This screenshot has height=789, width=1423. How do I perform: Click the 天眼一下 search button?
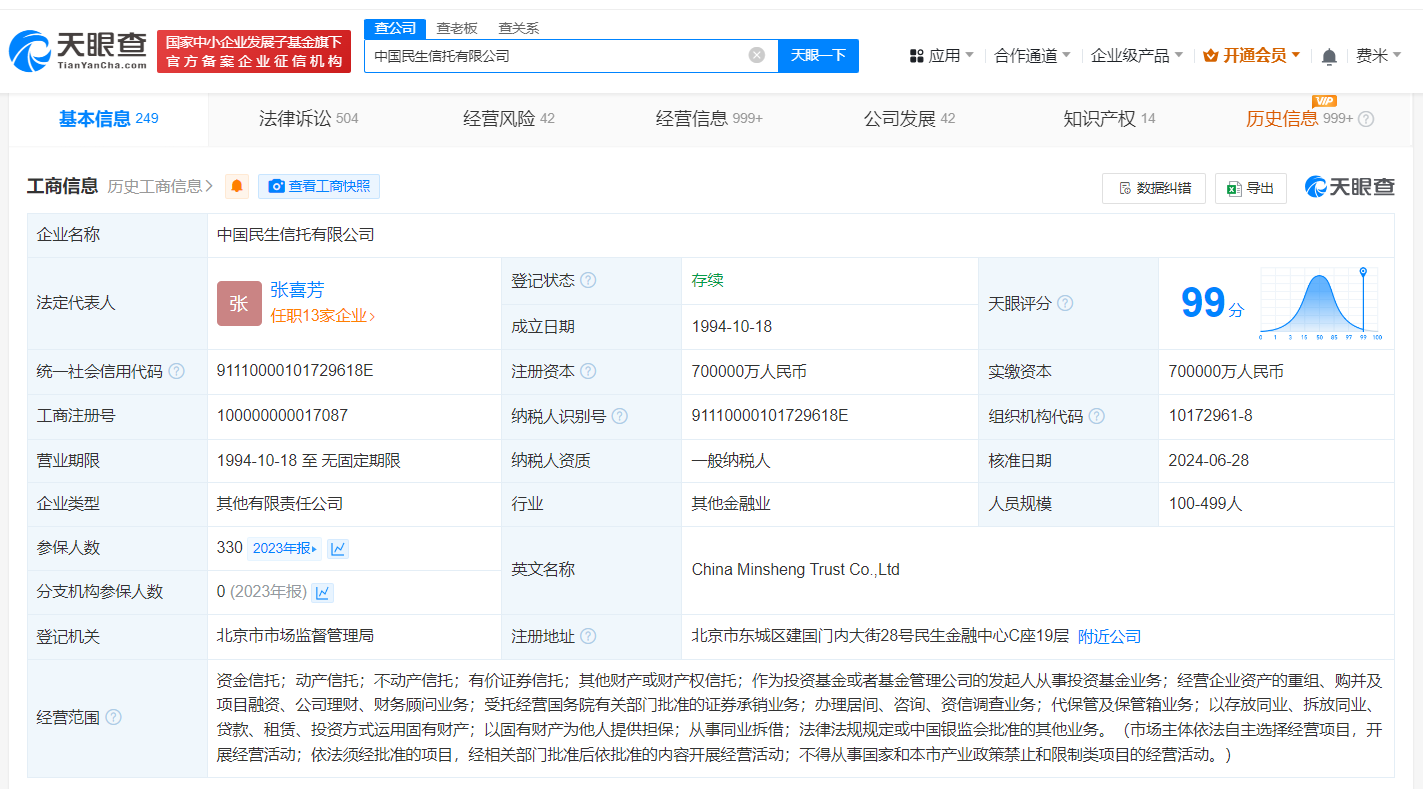tap(818, 56)
